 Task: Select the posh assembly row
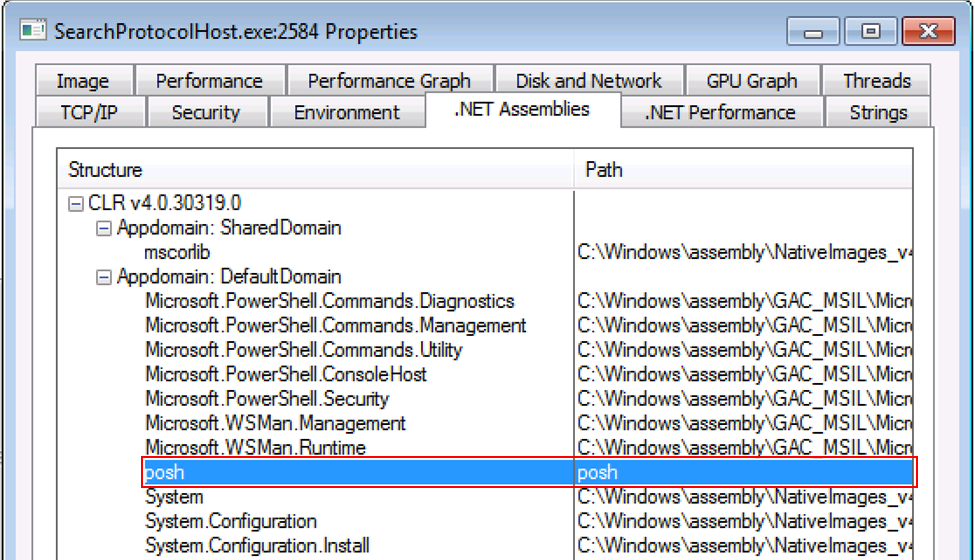click(x=165, y=473)
